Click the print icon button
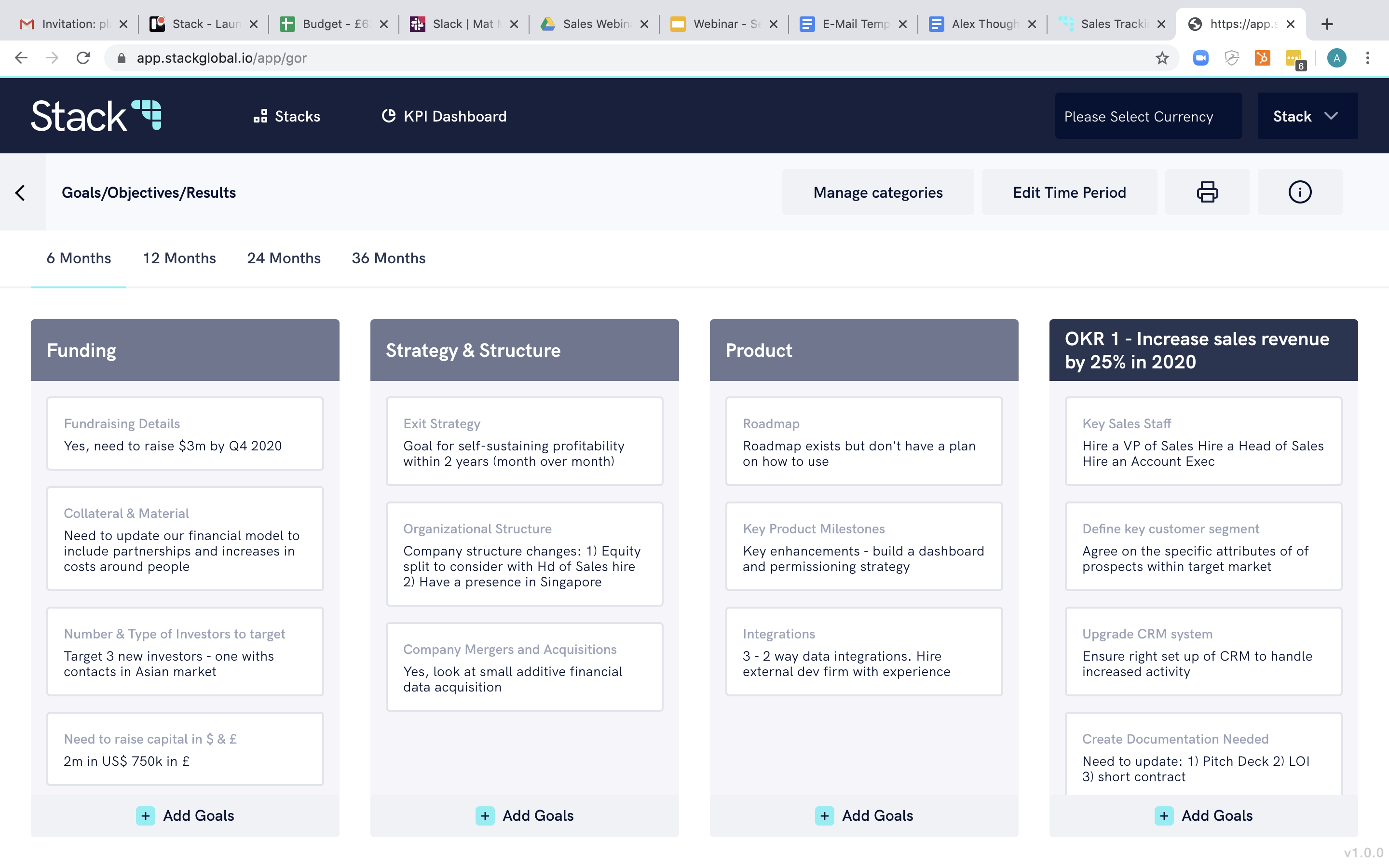This screenshot has width=1389, height=868. point(1207,192)
